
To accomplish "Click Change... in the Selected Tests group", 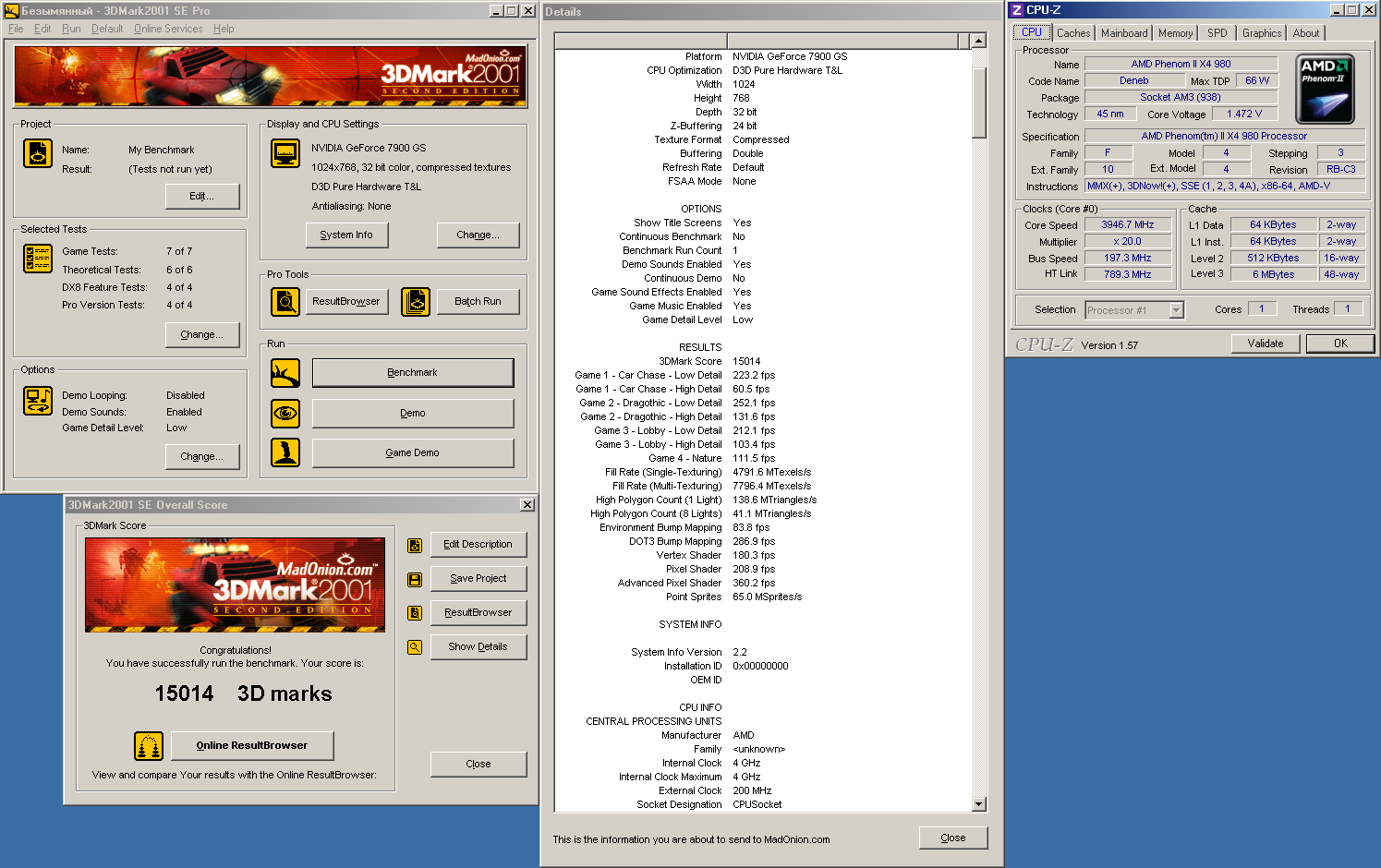I will [202, 335].
